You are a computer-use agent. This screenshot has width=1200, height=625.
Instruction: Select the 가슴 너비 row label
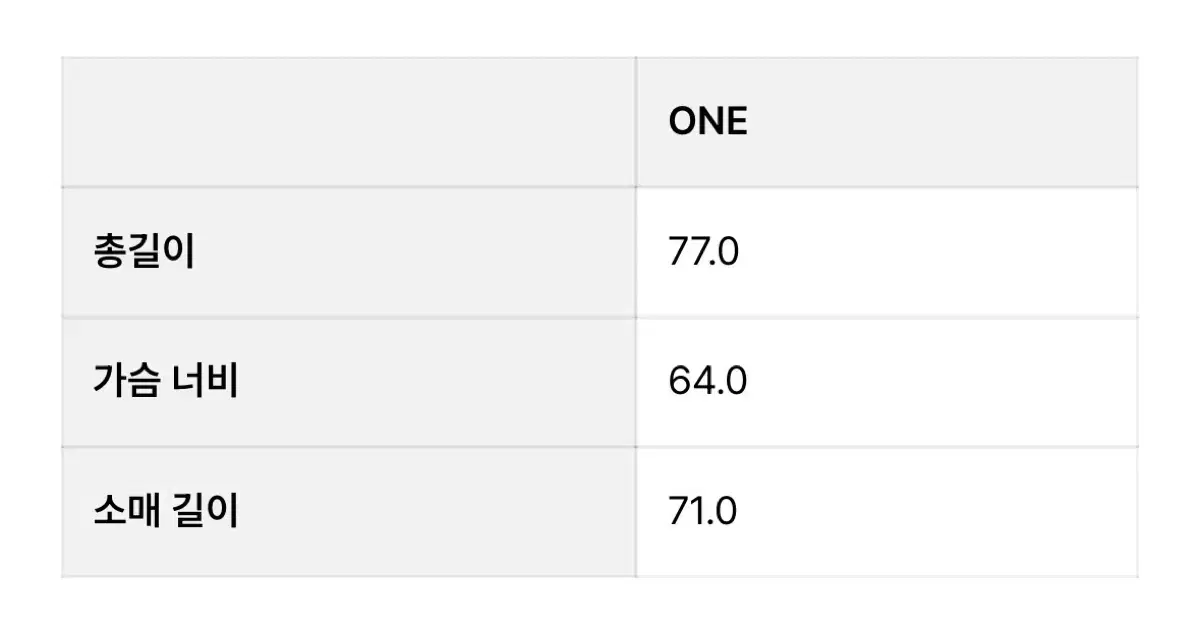tap(166, 382)
